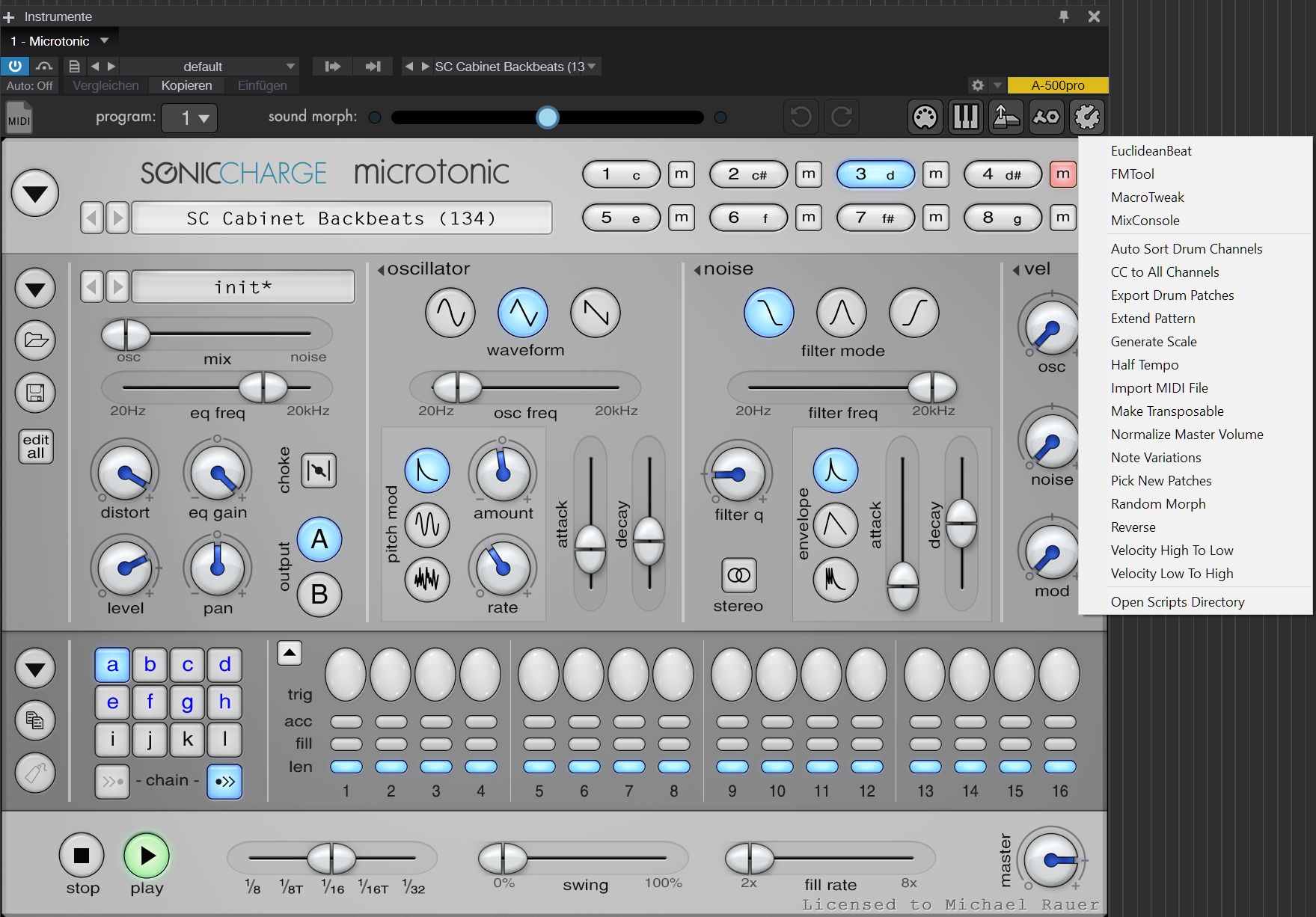
Task: Open program number dropdown
Action: [x=190, y=117]
